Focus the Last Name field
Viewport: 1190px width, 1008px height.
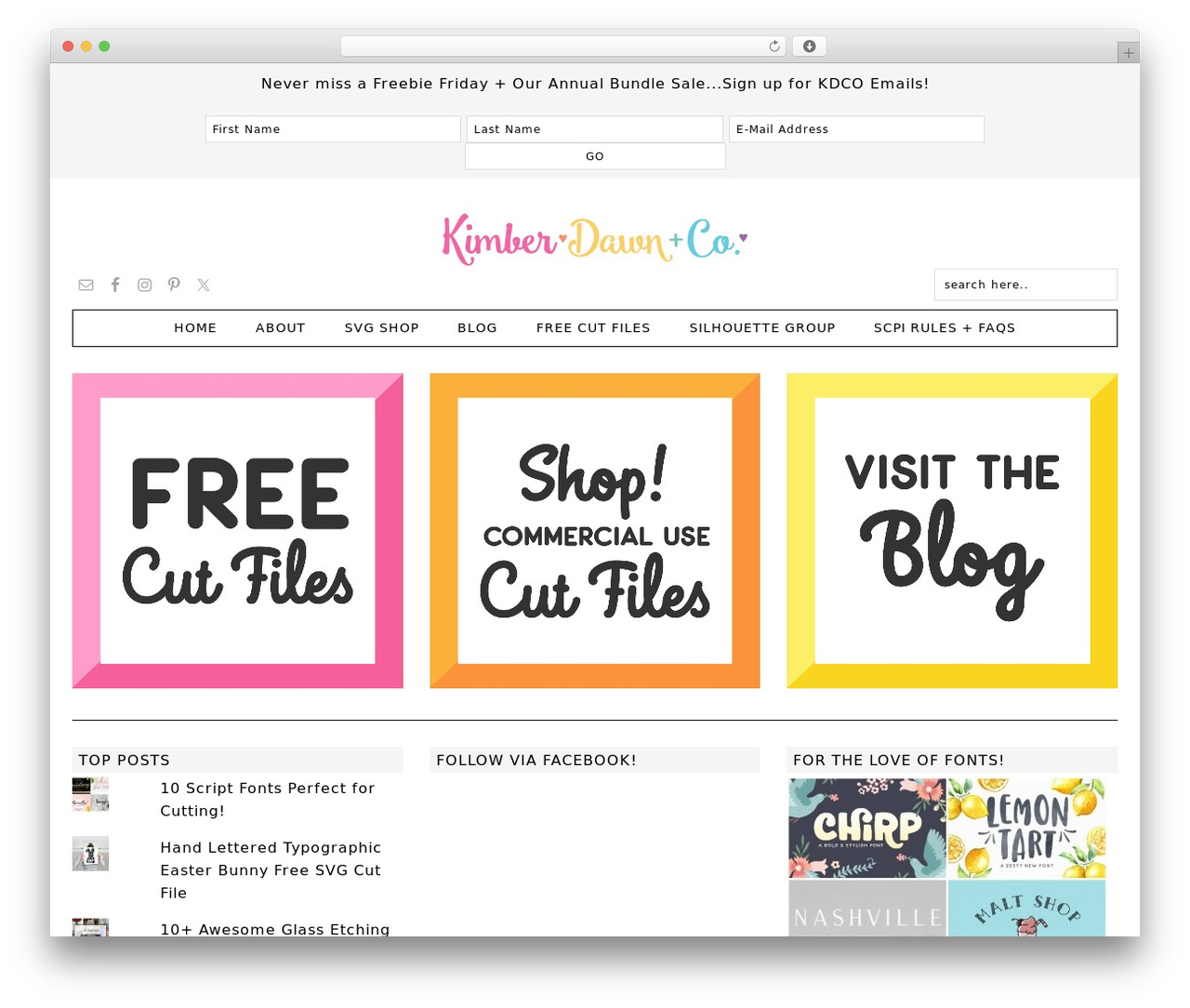pyautogui.click(x=595, y=129)
